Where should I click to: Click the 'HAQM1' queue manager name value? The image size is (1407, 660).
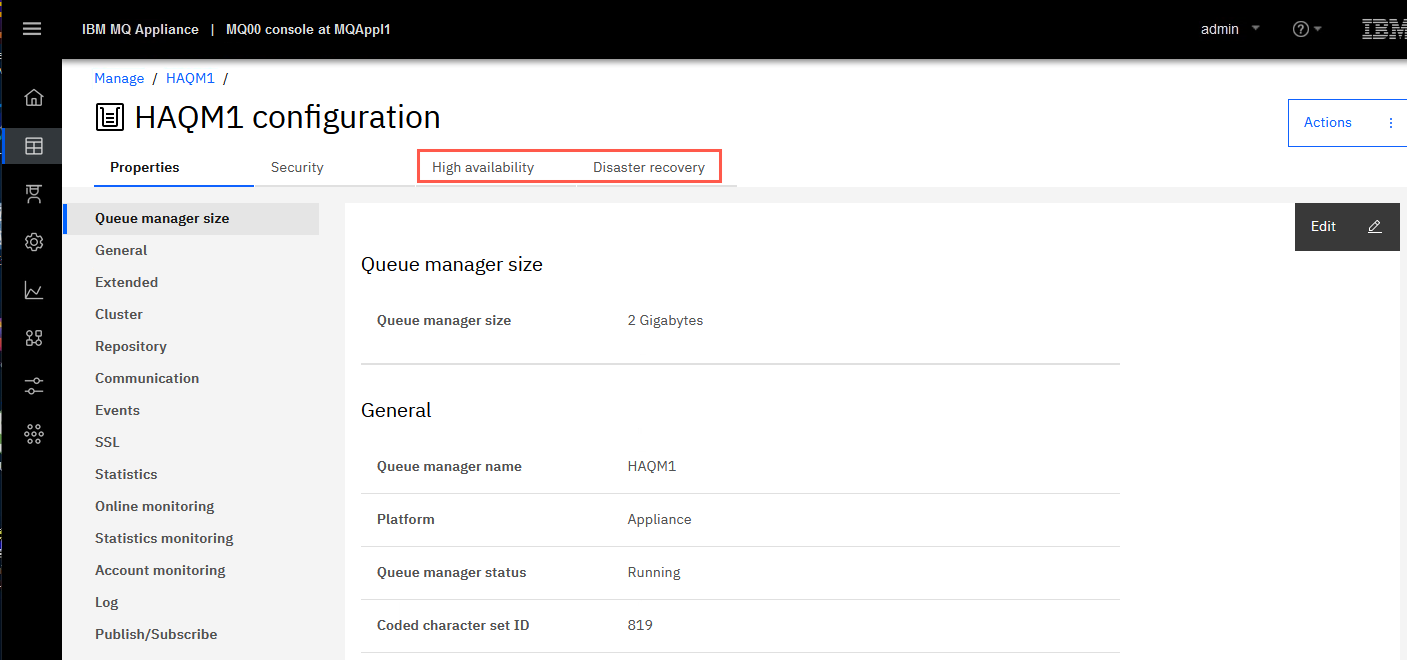pyautogui.click(x=652, y=466)
